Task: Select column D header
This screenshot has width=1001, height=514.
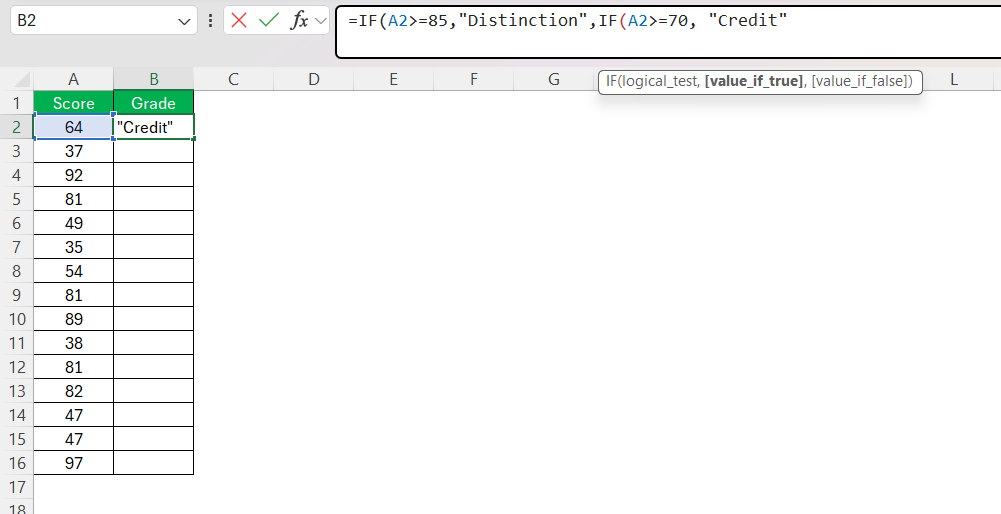Action: tap(313, 79)
